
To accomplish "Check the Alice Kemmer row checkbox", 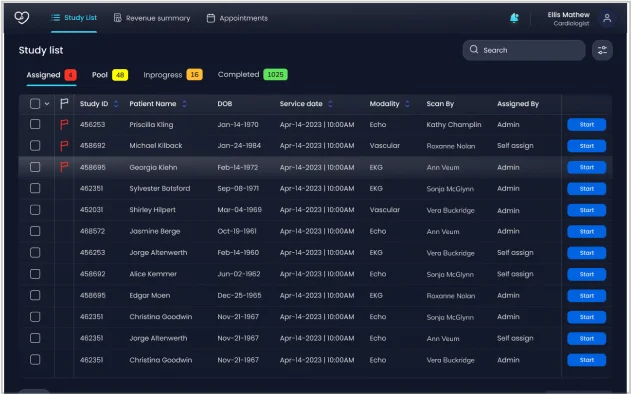I will coord(35,274).
